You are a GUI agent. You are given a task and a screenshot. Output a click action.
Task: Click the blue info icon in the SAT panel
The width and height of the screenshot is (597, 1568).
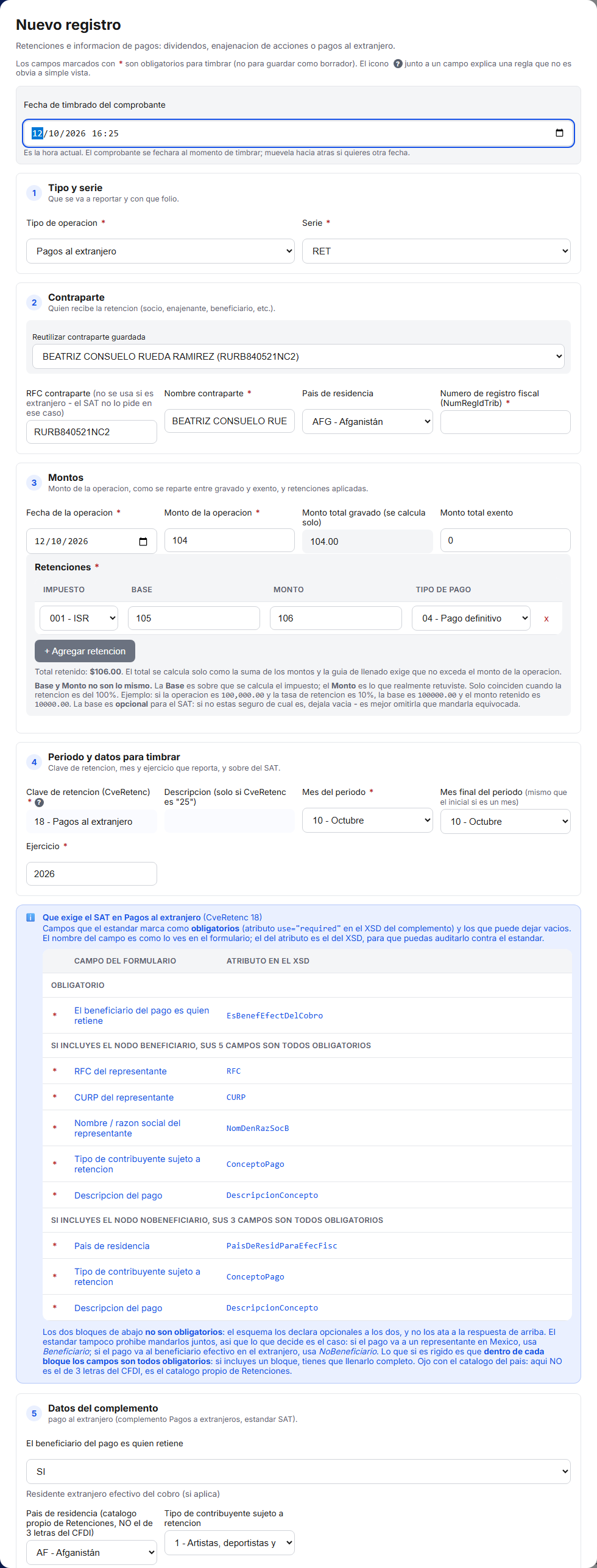click(30, 917)
